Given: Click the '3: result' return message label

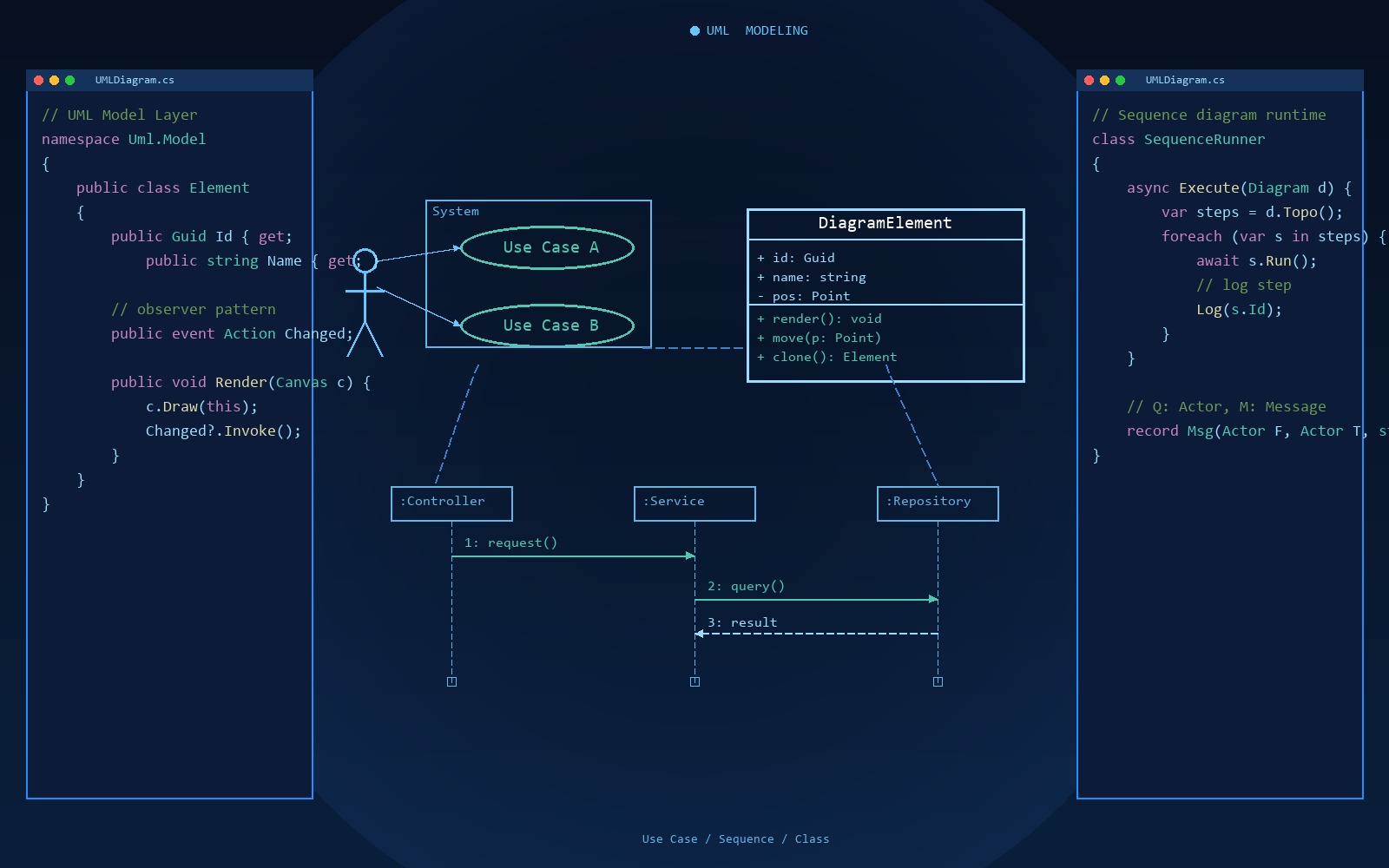Looking at the screenshot, I should [742, 622].
